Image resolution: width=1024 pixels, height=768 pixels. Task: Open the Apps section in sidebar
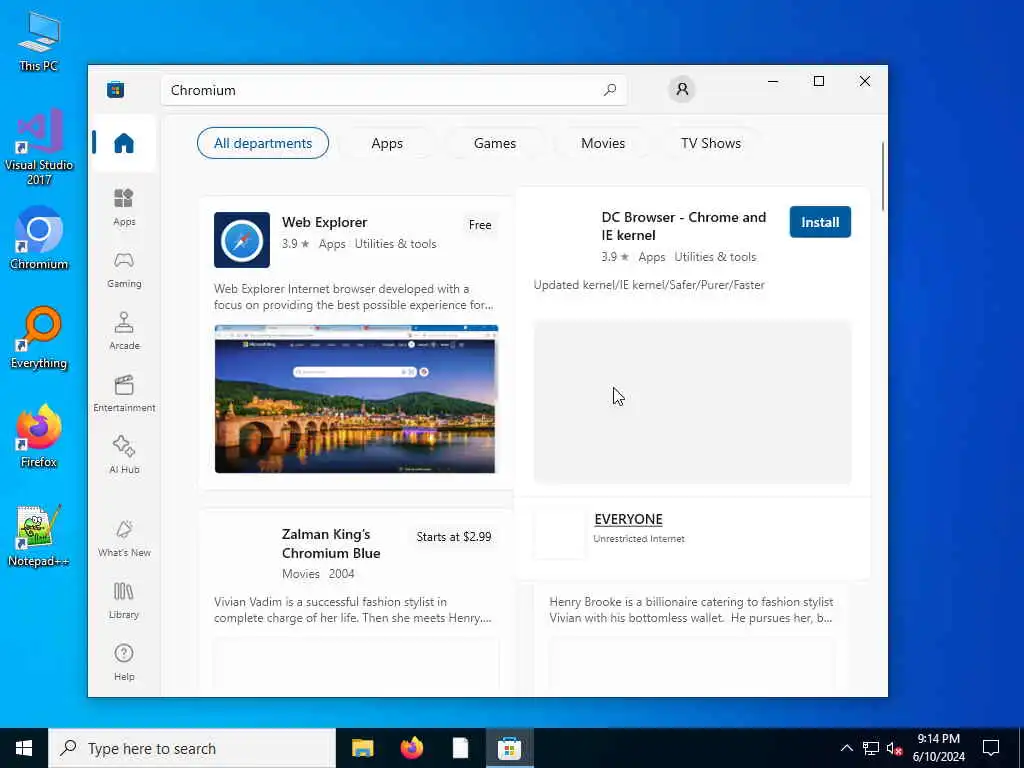tap(124, 207)
